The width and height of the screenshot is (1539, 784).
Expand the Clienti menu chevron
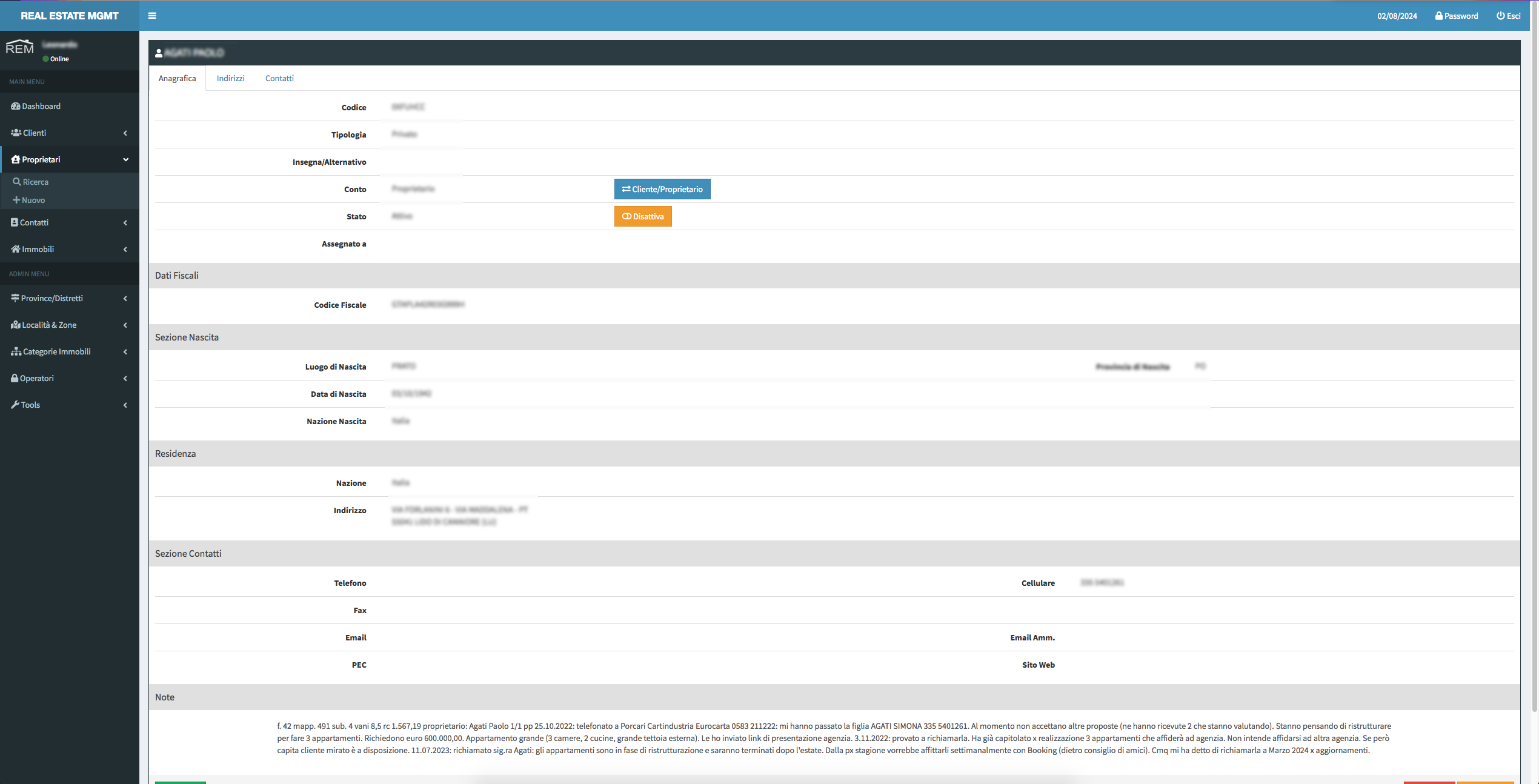pyautogui.click(x=125, y=133)
